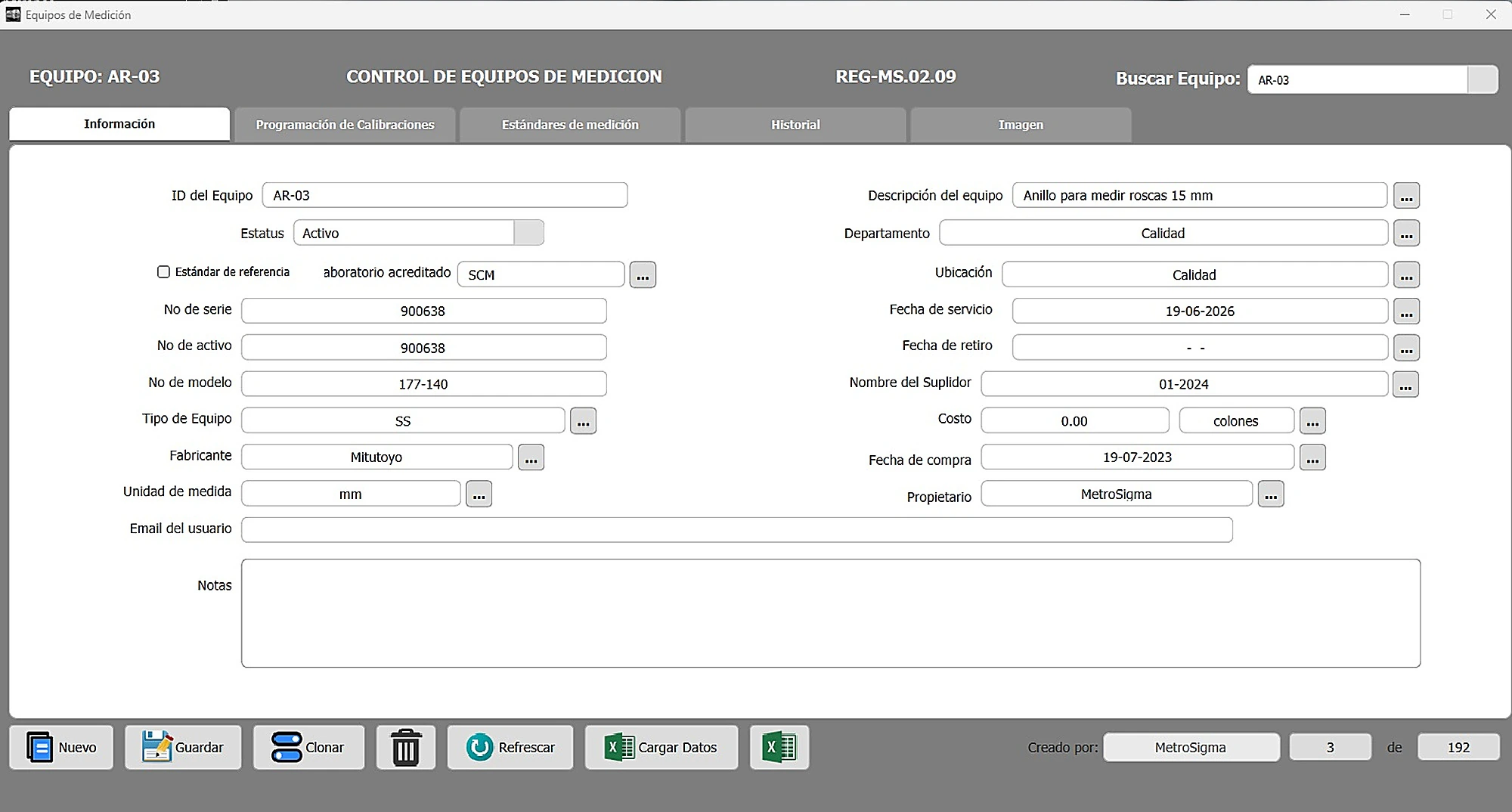Click the Propietario field showing MetroSigma
The width and height of the screenshot is (1512, 812).
(x=1117, y=494)
